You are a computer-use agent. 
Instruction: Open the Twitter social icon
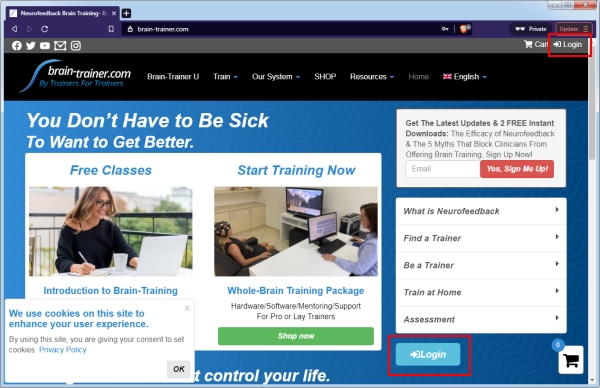31,46
